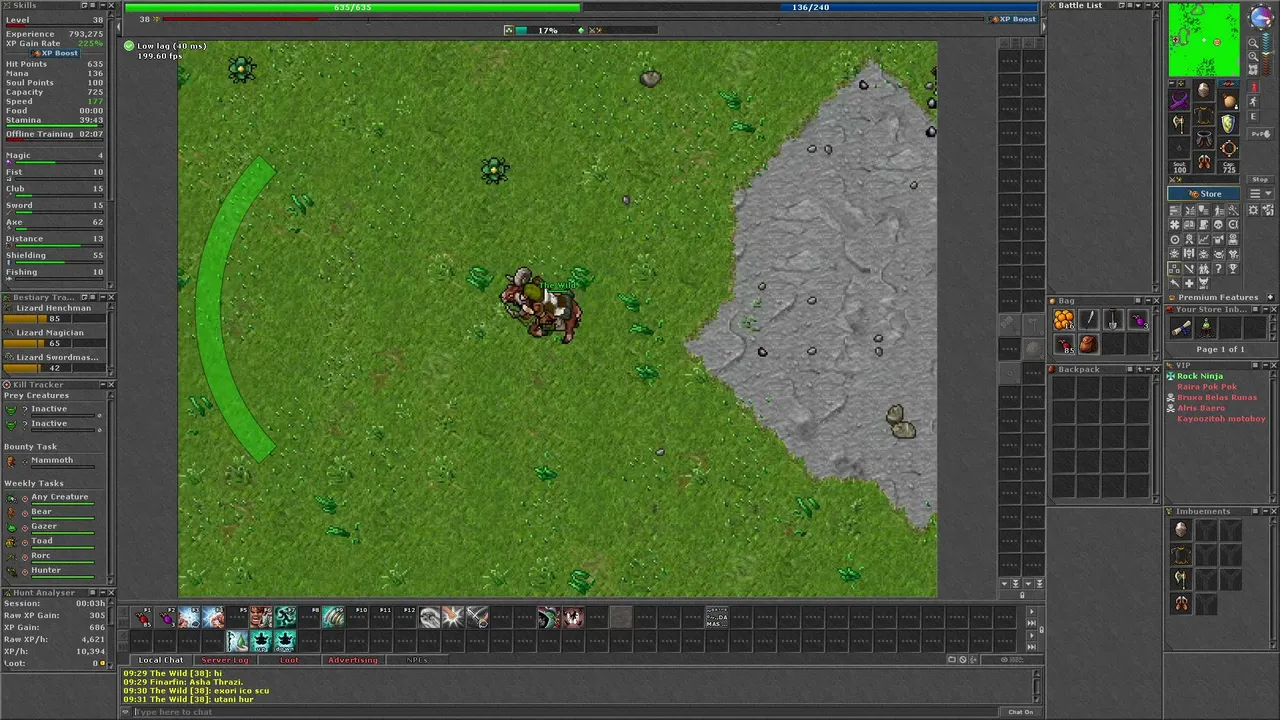1280x720 pixels.
Task: Collapse the Kill Tracker panel
Action: (x=101, y=384)
